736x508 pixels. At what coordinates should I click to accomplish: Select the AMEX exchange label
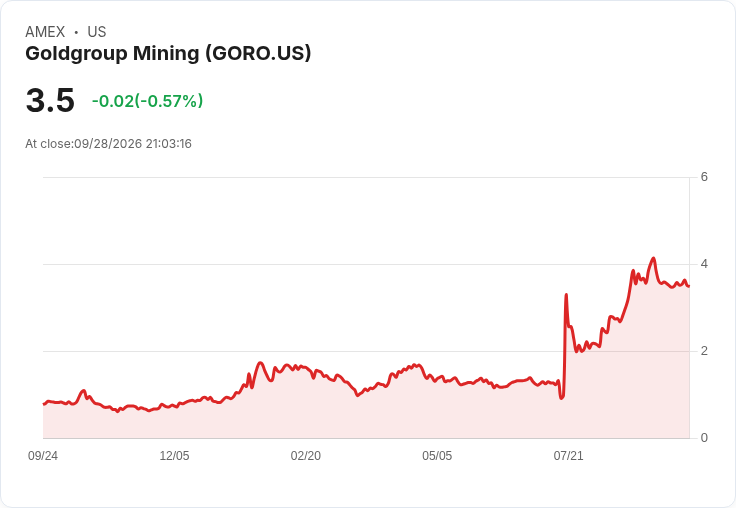click(45, 32)
